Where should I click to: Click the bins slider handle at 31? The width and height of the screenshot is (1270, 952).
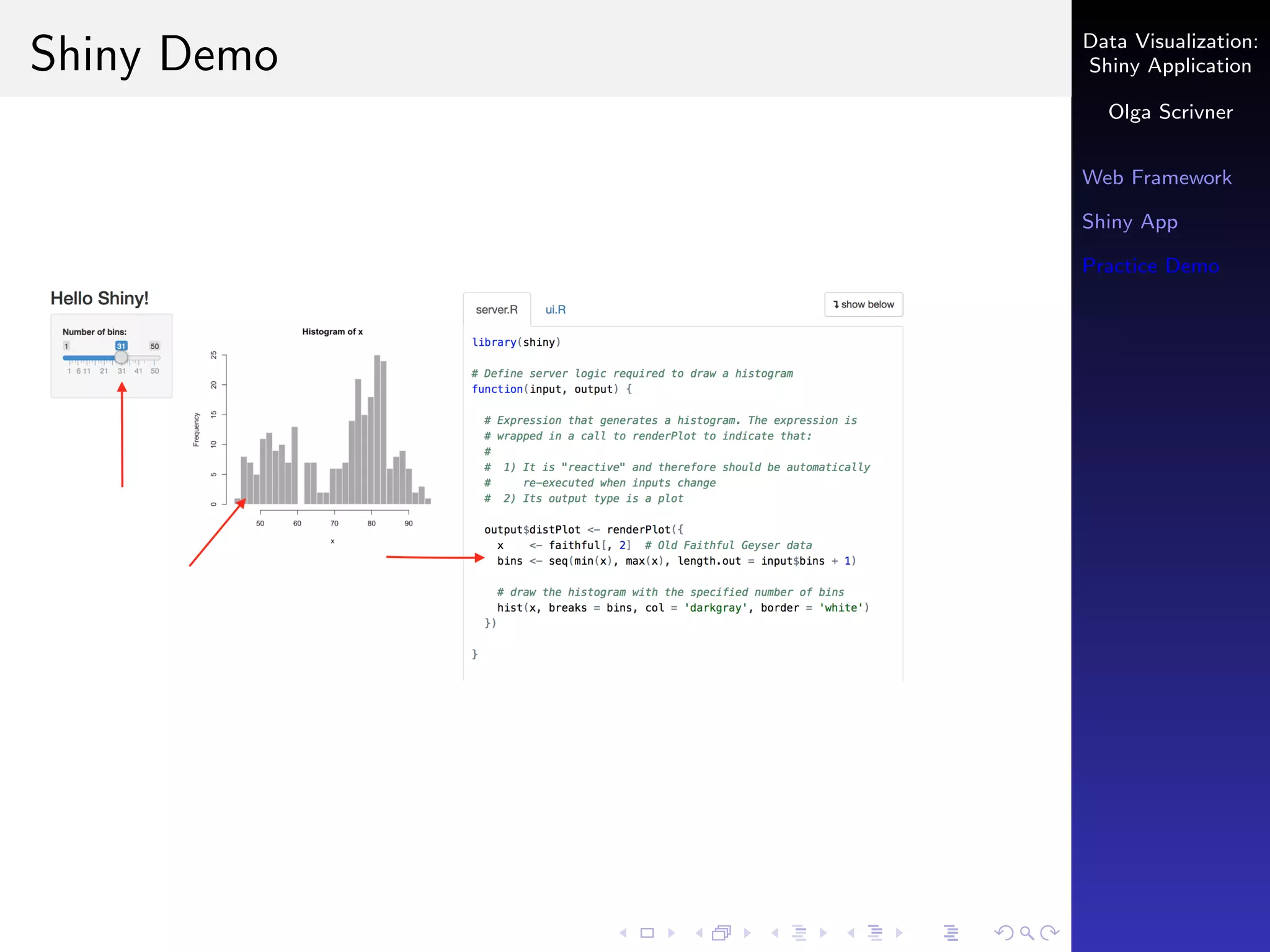122,358
